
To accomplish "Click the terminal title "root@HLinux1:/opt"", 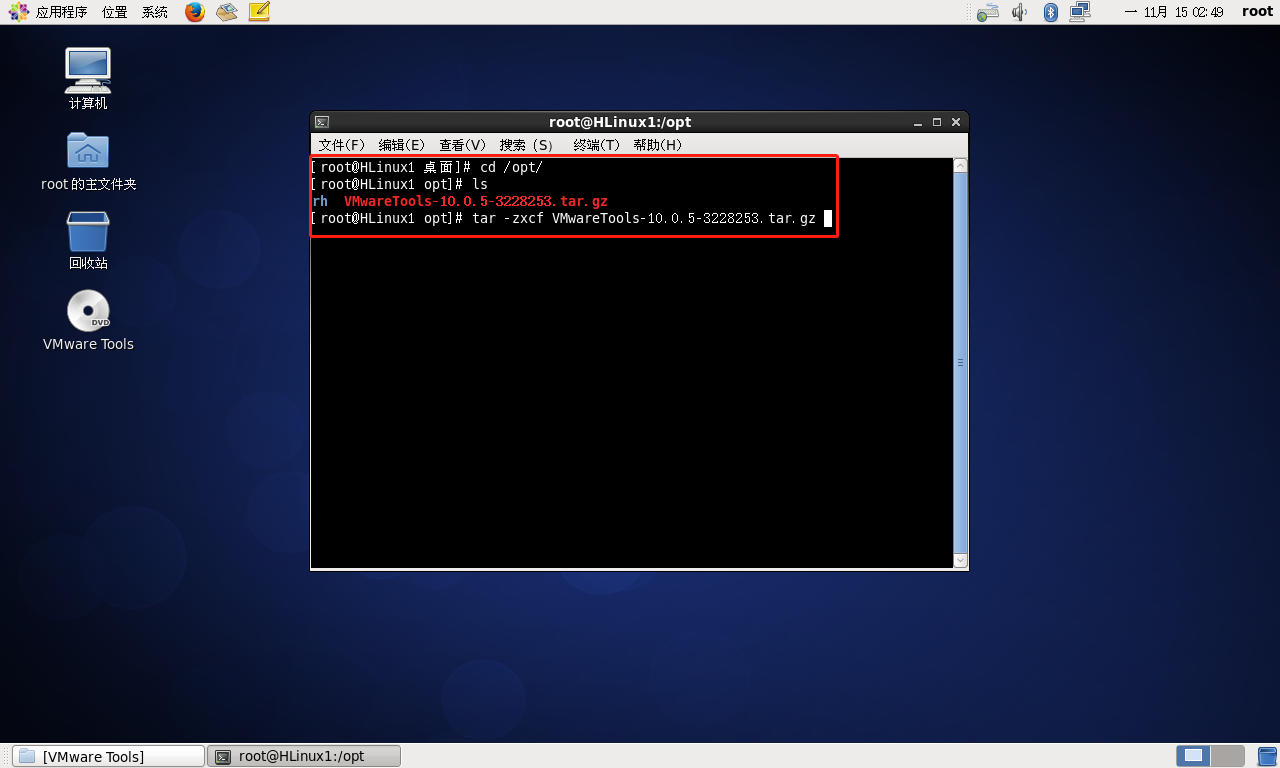I will (x=620, y=122).
